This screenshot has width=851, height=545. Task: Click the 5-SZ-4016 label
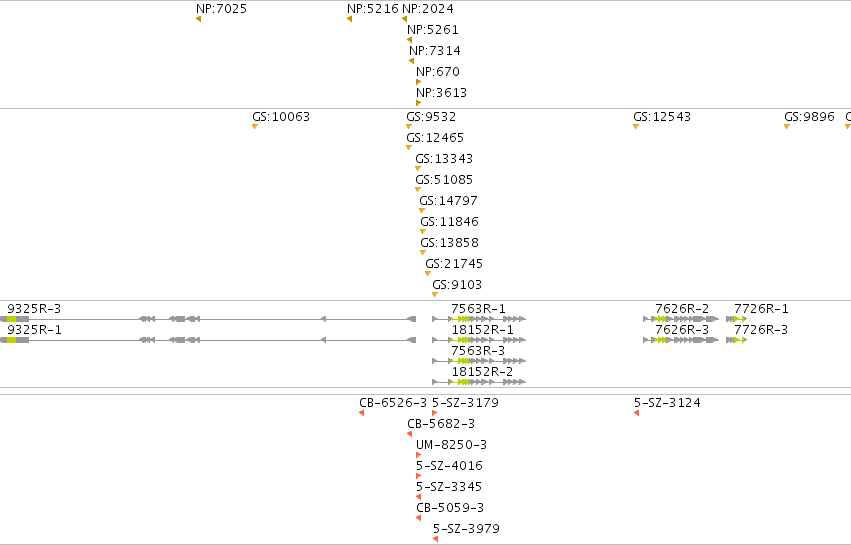(x=449, y=466)
